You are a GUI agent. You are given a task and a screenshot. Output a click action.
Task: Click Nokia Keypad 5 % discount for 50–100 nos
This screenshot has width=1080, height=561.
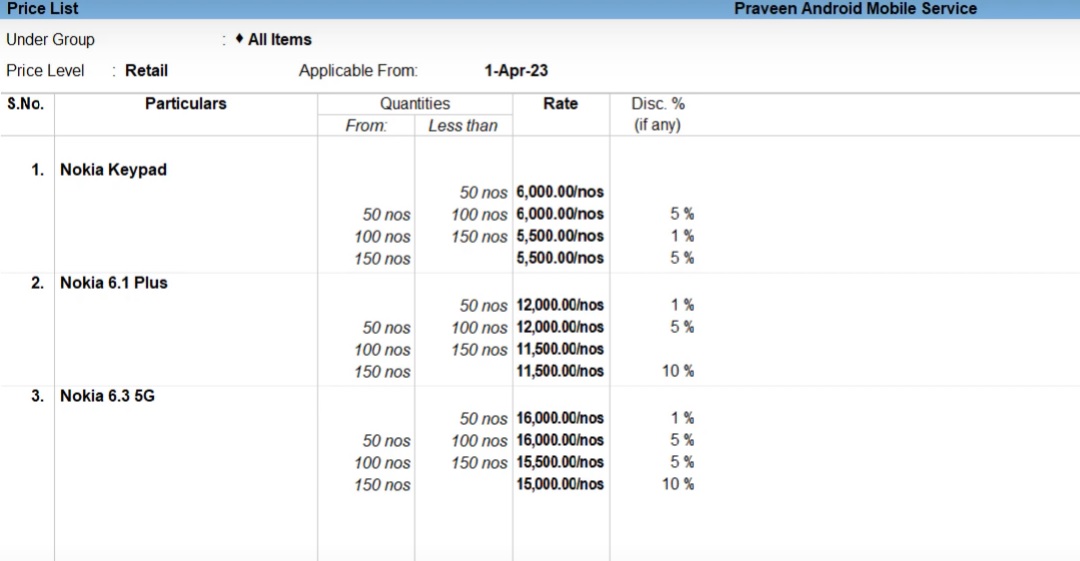point(682,214)
